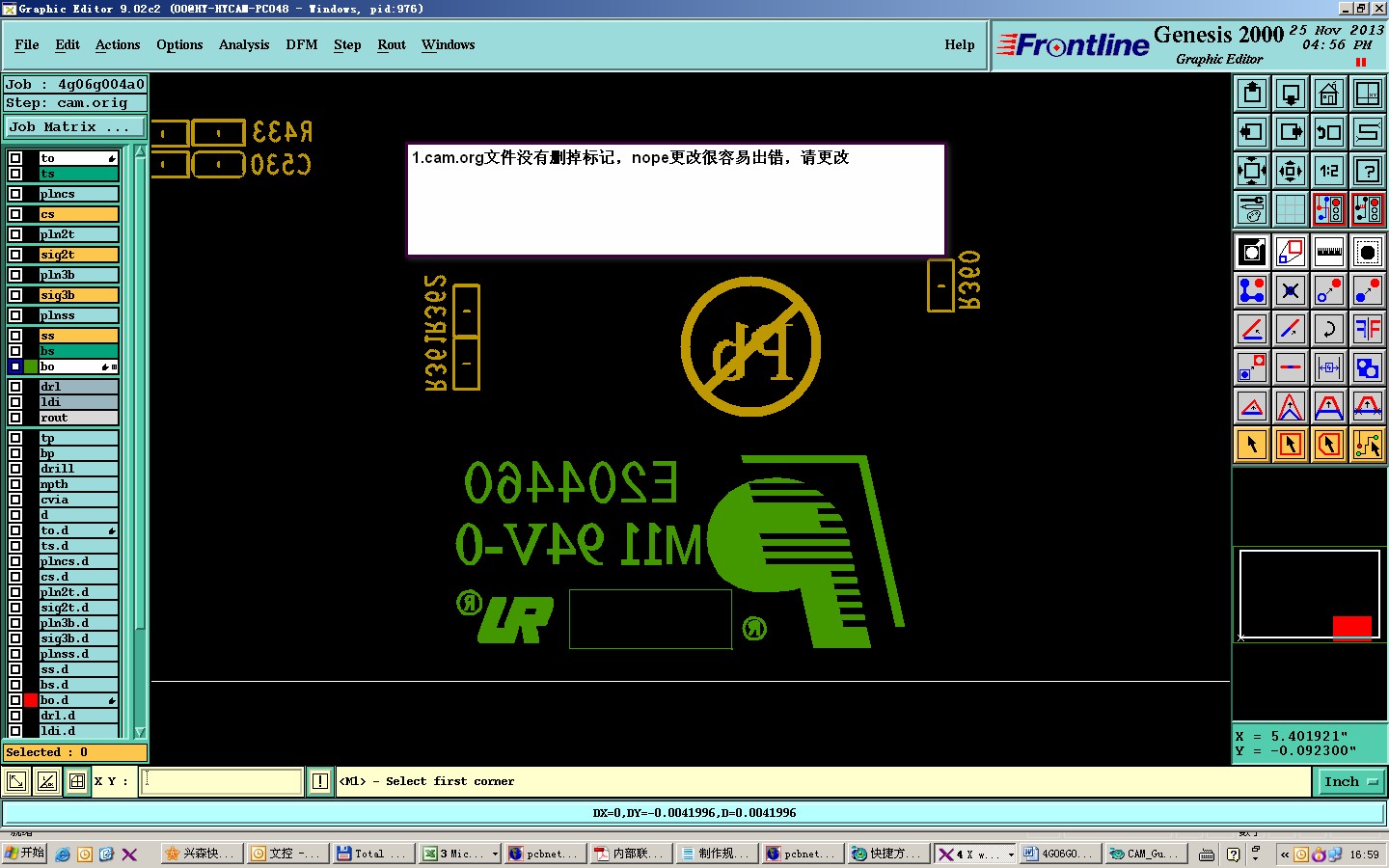Select the ruler measurement tool
The height and width of the screenshot is (868, 1389).
[1329, 252]
